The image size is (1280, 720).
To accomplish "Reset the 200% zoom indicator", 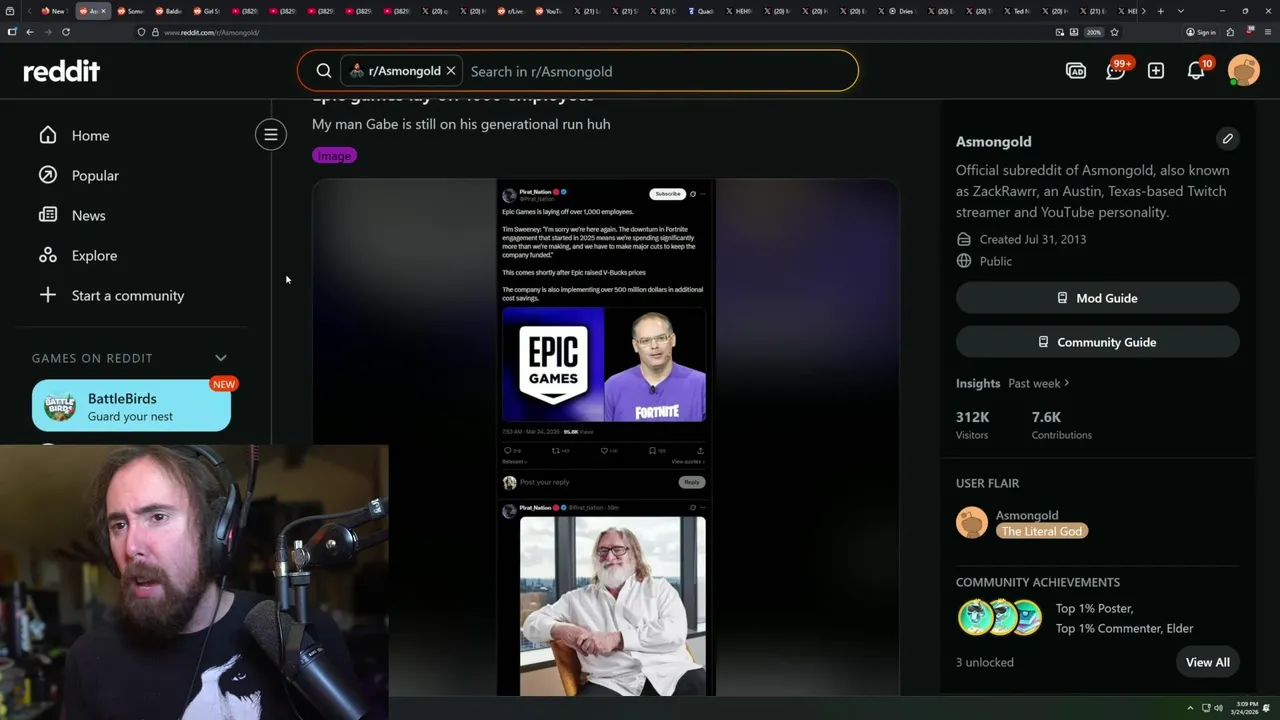I will 1094,32.
